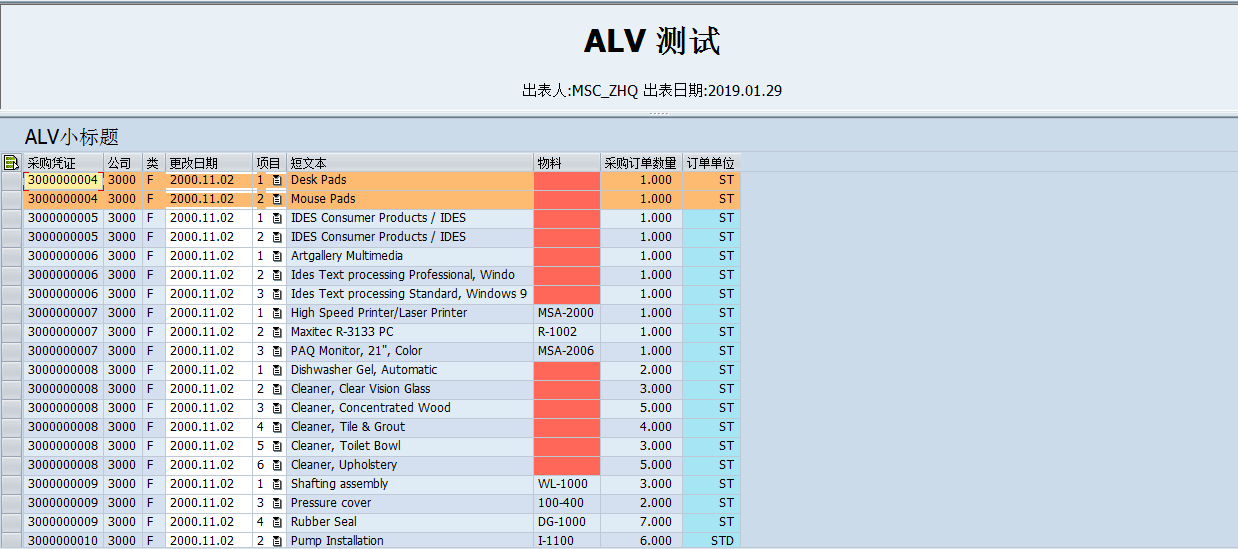This screenshot has height=549, width=1238.
Task: Select quantity cell 7.000
Action: click(641, 522)
